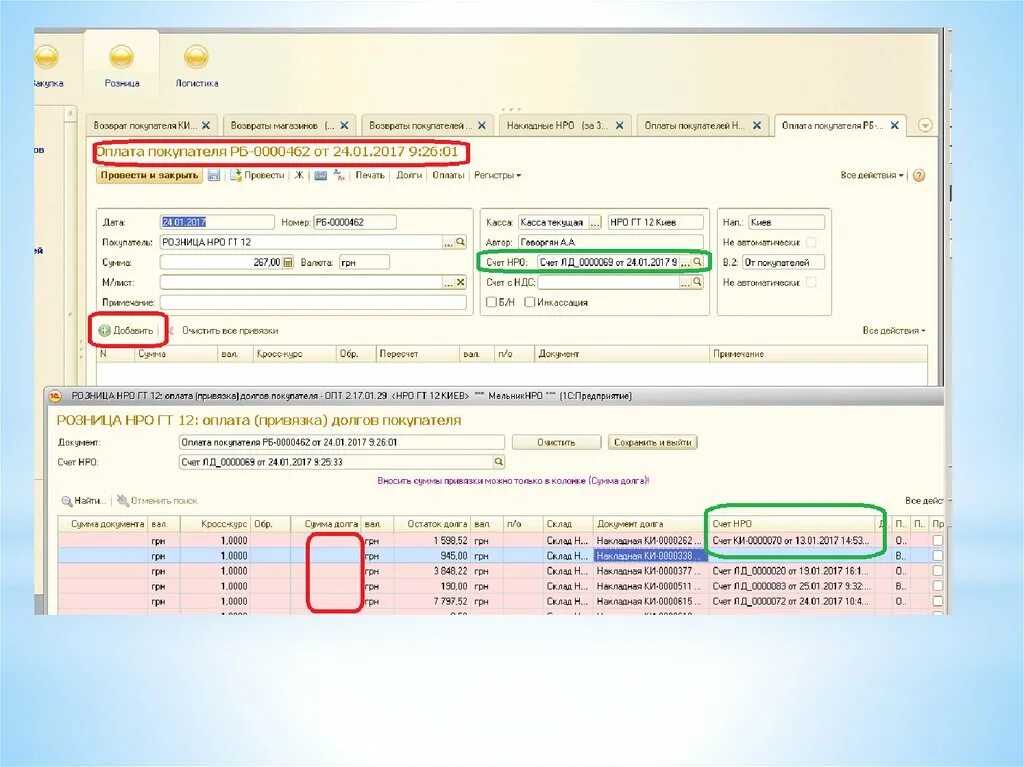Click the Провести post document icon
1024x767 pixels.
(x=236, y=175)
